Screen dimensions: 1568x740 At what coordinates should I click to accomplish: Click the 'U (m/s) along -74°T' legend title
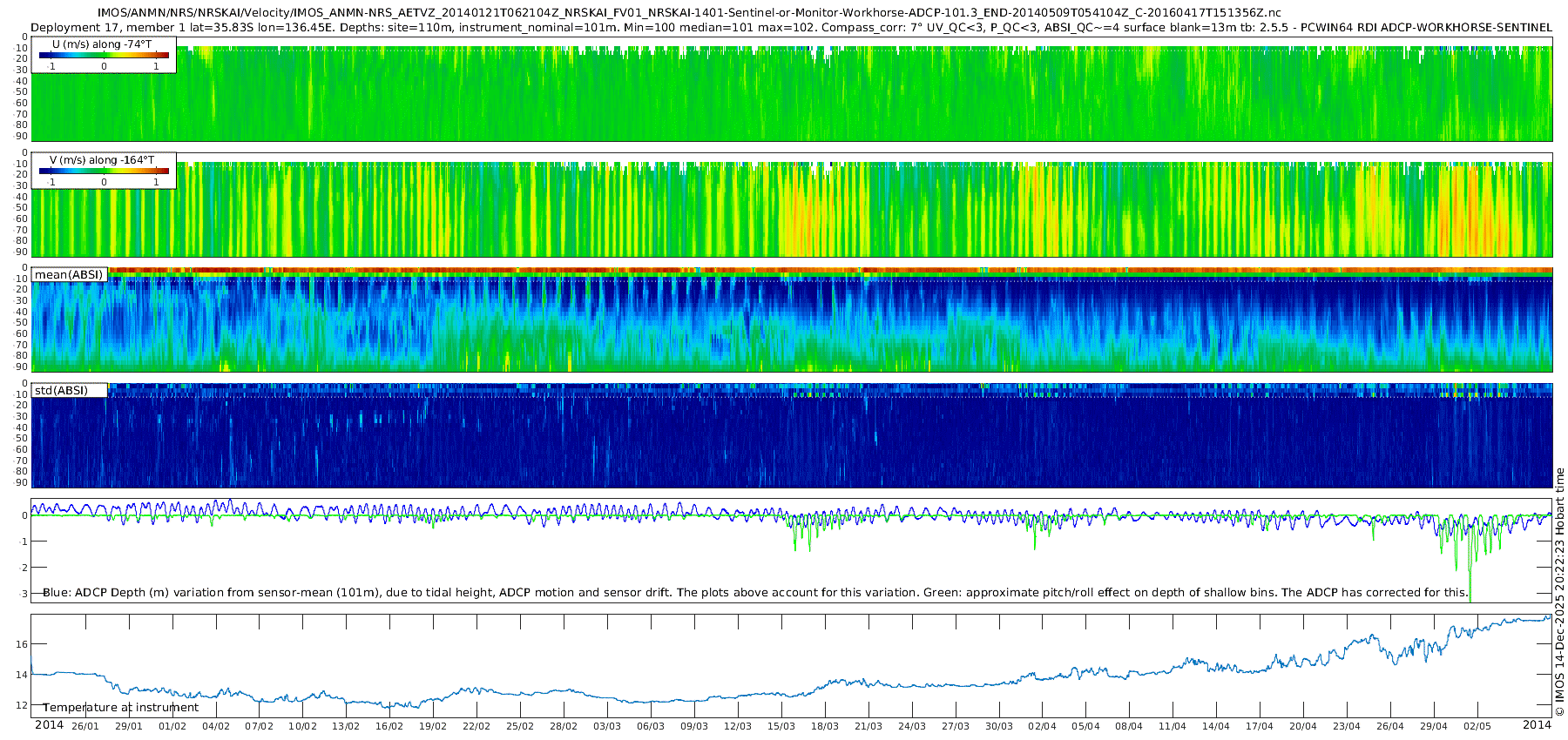(102, 44)
